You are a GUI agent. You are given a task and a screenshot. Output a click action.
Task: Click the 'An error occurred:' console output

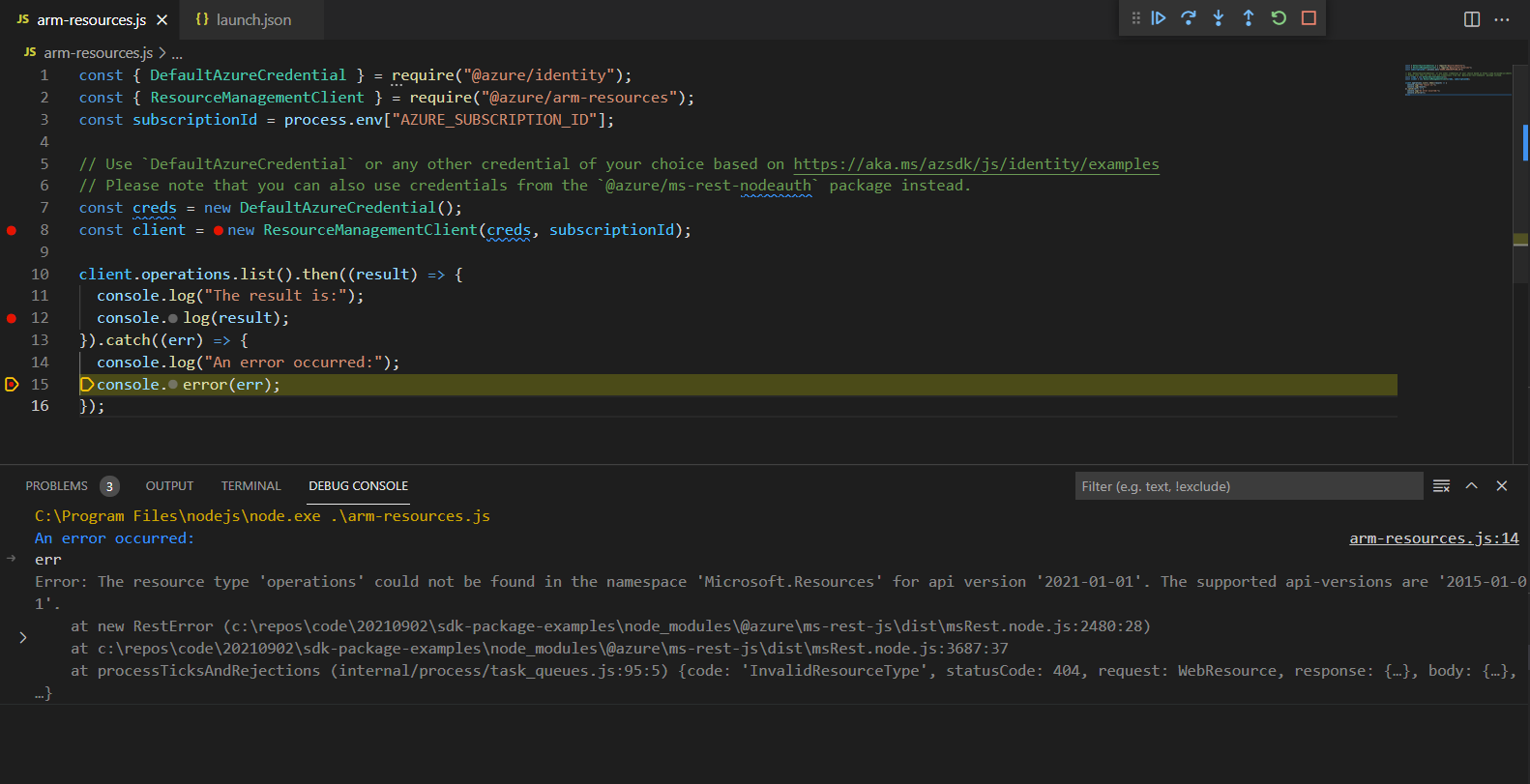[114, 538]
